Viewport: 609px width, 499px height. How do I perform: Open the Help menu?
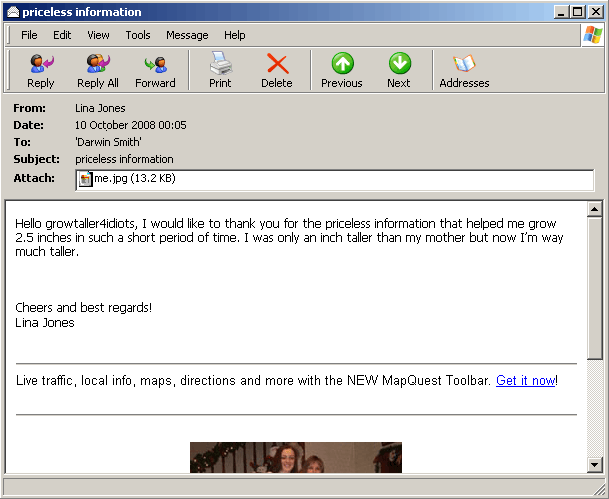pyautogui.click(x=235, y=35)
